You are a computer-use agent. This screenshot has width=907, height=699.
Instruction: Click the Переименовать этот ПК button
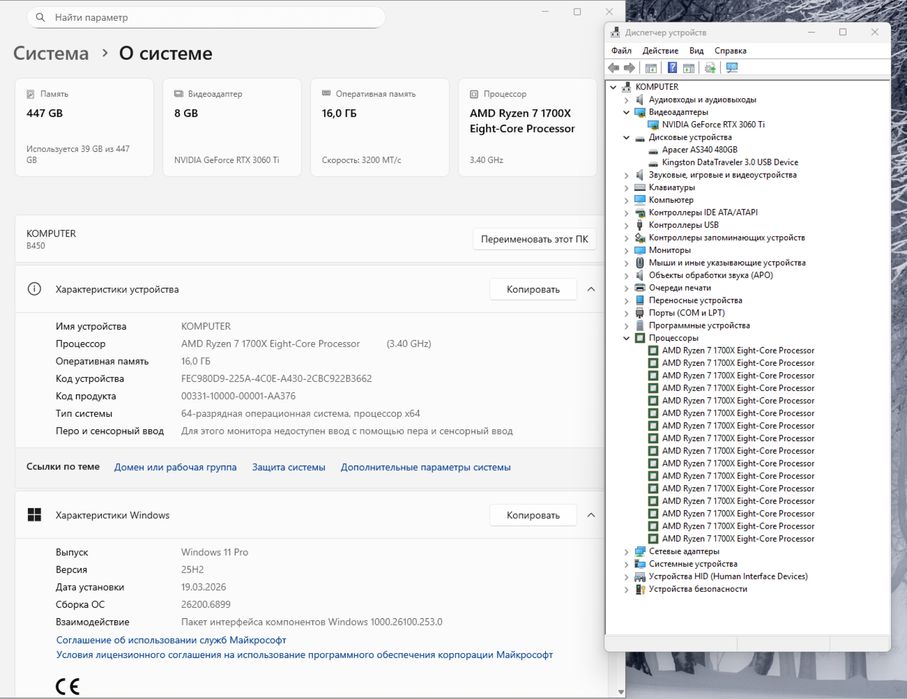tap(534, 240)
